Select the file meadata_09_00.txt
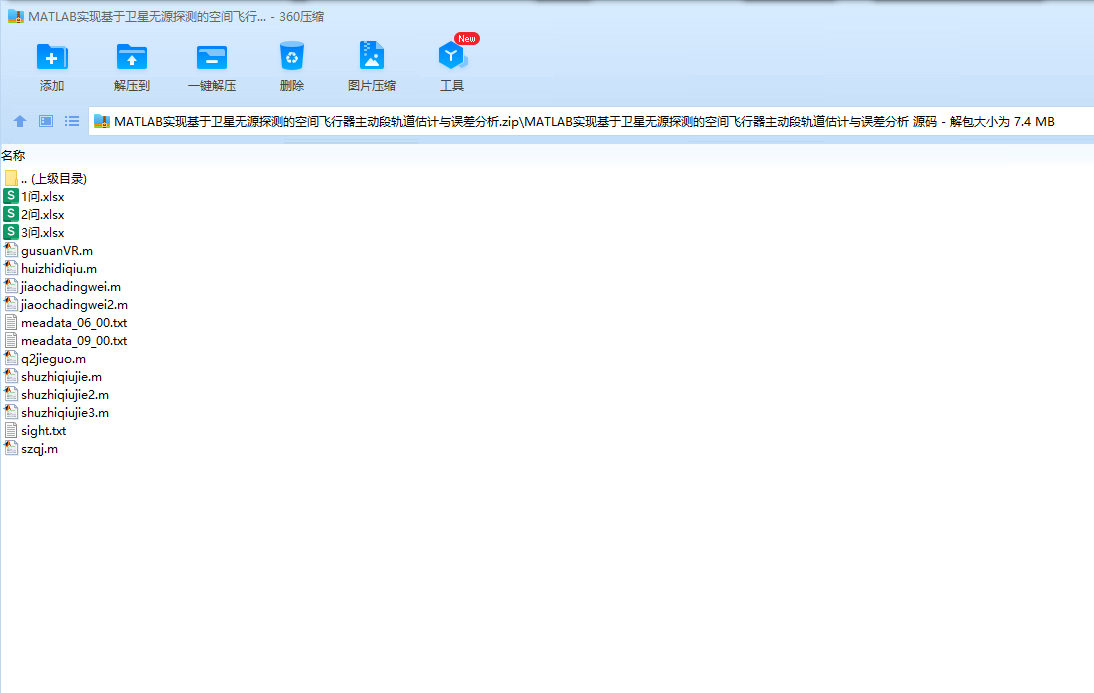 pyautogui.click(x=66, y=341)
